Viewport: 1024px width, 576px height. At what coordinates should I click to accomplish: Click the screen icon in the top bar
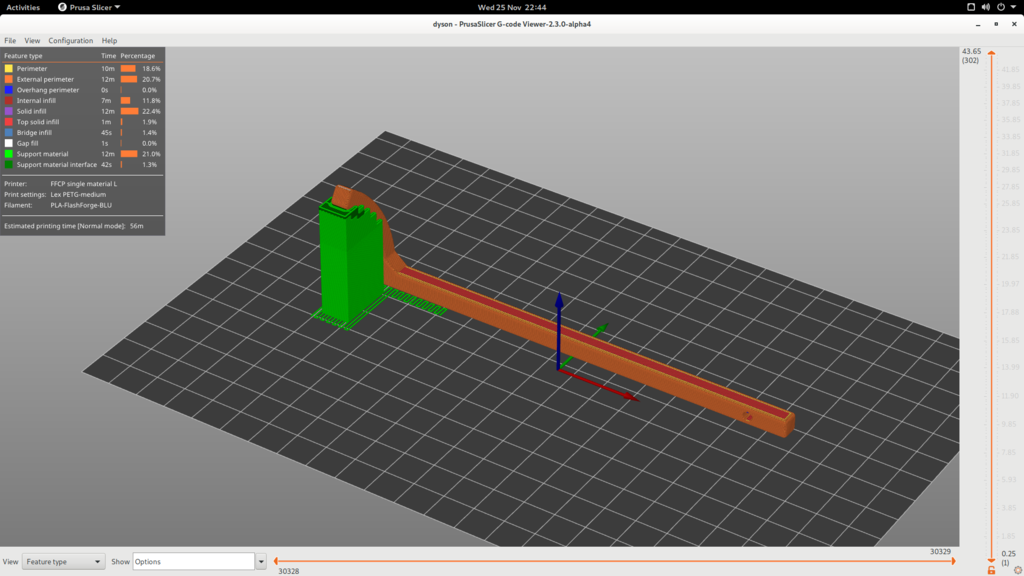pyautogui.click(x=971, y=7)
